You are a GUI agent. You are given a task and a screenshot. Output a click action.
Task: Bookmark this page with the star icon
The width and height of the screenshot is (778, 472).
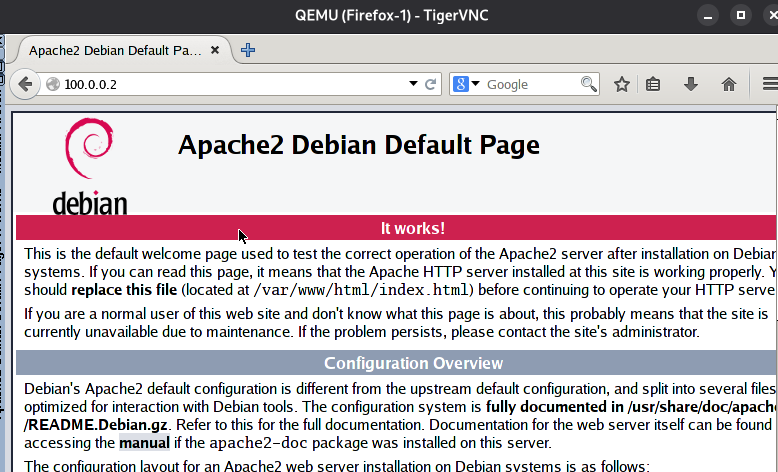point(622,84)
